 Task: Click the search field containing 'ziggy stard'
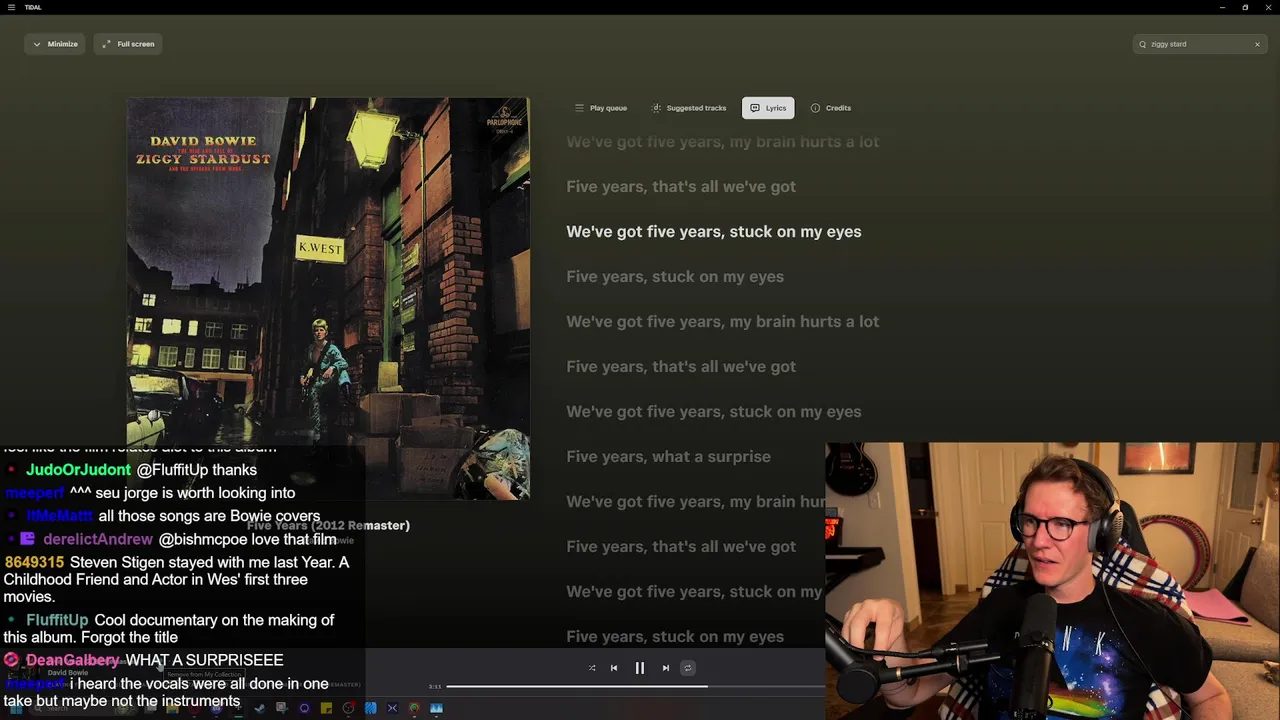[x=1200, y=44]
